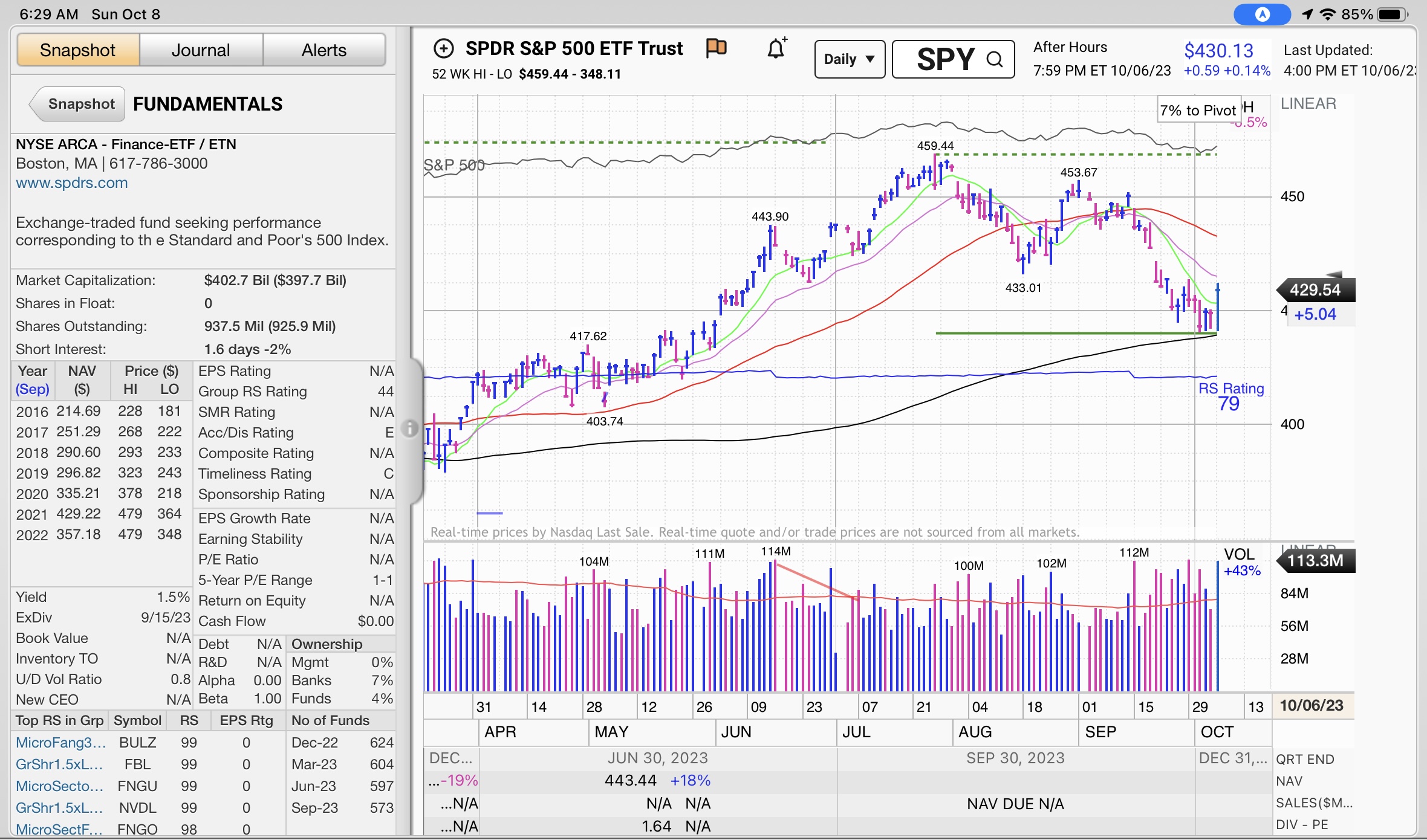Tap the SEP 30, 2023 quarter header
This screenshot has height=840, width=1427.
(x=1015, y=758)
